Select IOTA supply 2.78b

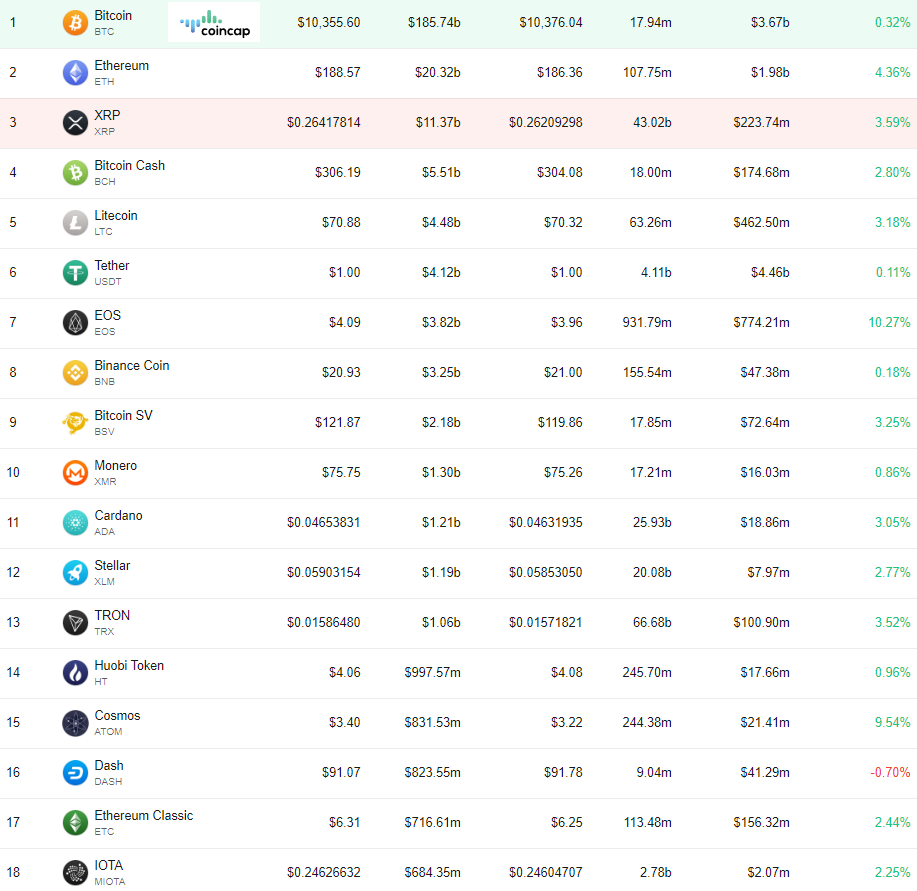point(656,873)
